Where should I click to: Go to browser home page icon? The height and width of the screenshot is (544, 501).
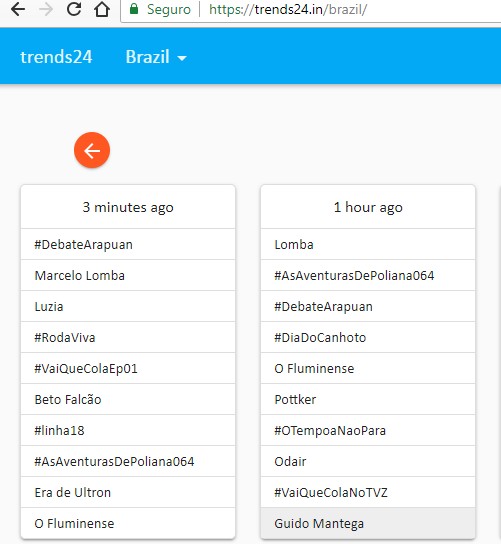point(102,9)
